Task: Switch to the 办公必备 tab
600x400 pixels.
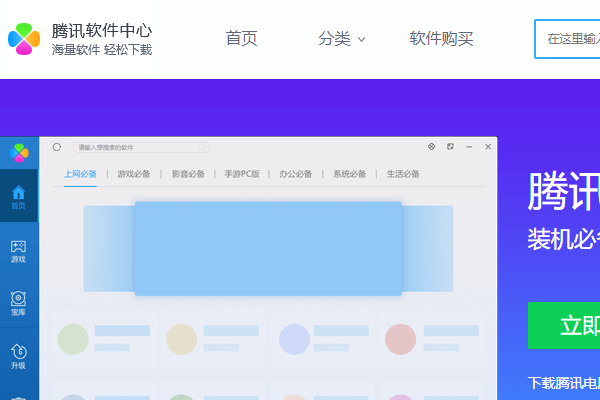Action: coord(295,174)
